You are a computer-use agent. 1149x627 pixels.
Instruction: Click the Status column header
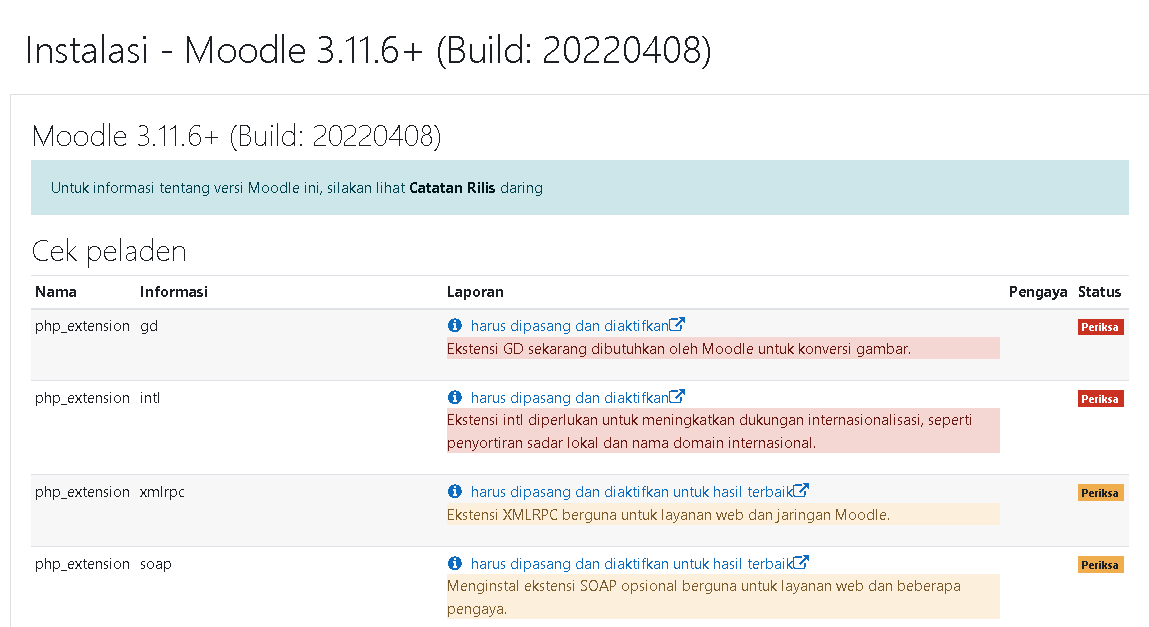click(1099, 292)
